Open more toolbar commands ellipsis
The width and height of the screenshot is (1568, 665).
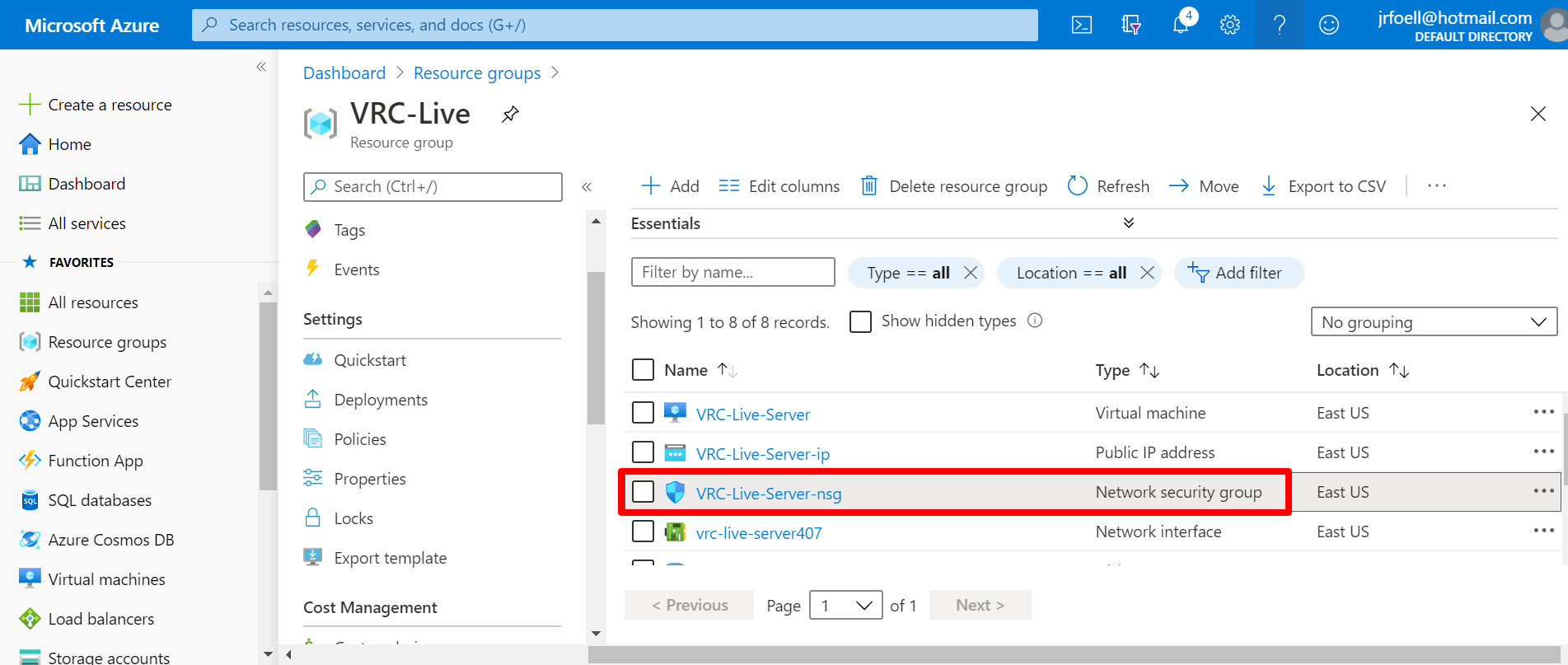(x=1437, y=186)
